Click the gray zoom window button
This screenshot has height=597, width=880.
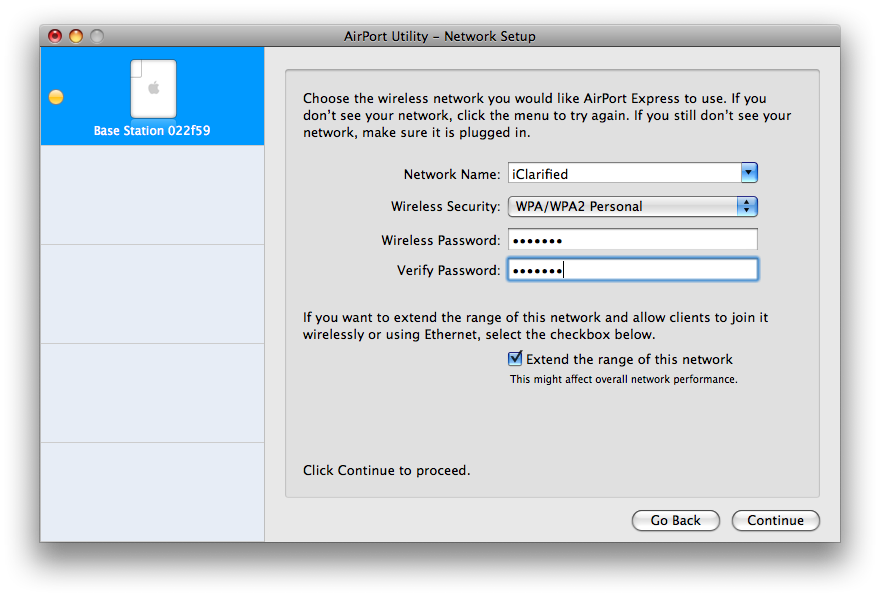point(97,36)
